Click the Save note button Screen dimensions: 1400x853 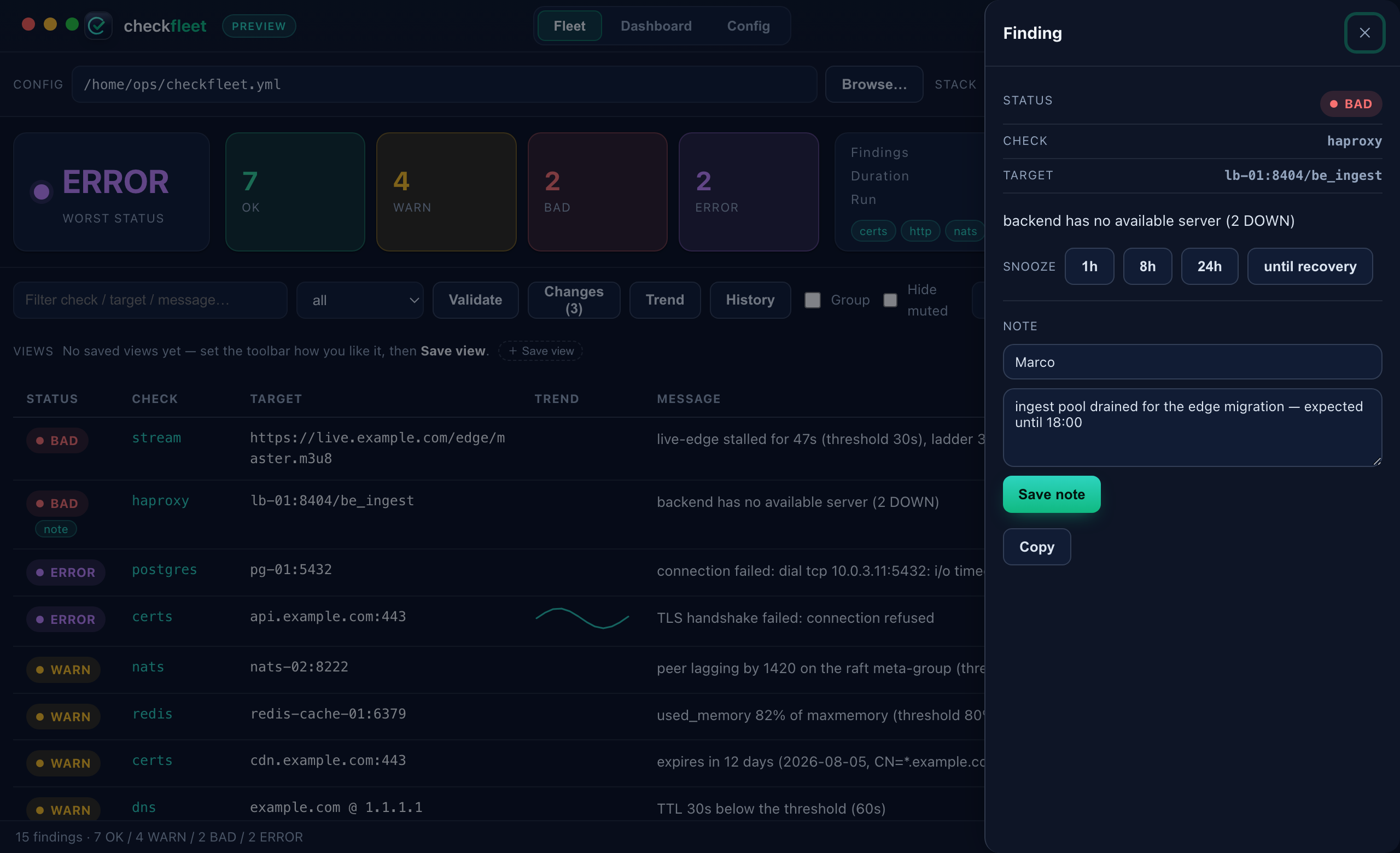[1051, 494]
